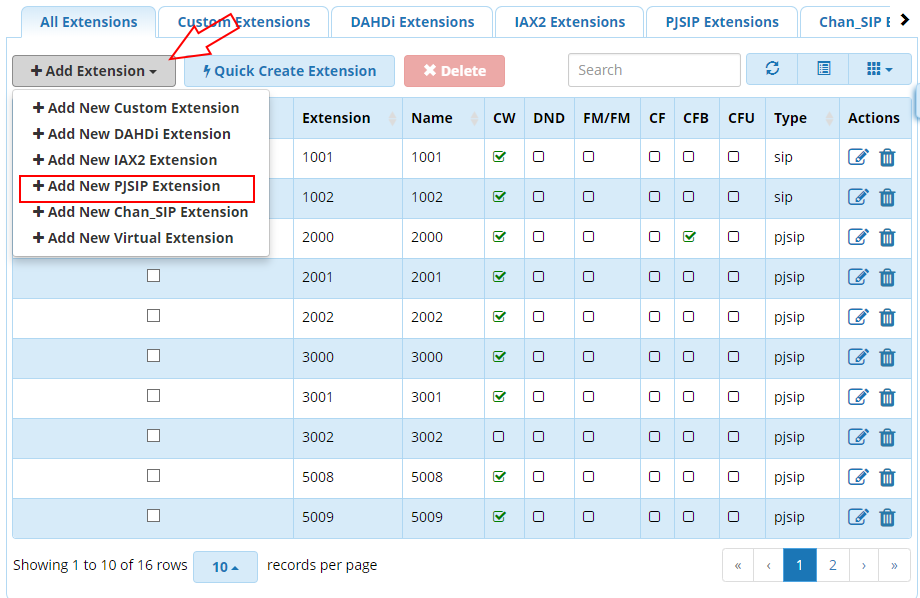Click the Quick Create Extension button
920x598 pixels.
290,71
